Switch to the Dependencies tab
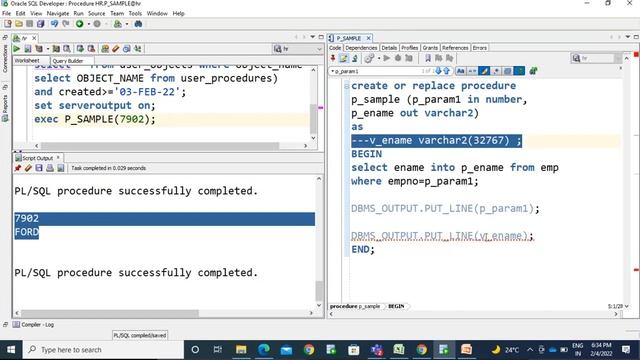 (x=361, y=48)
